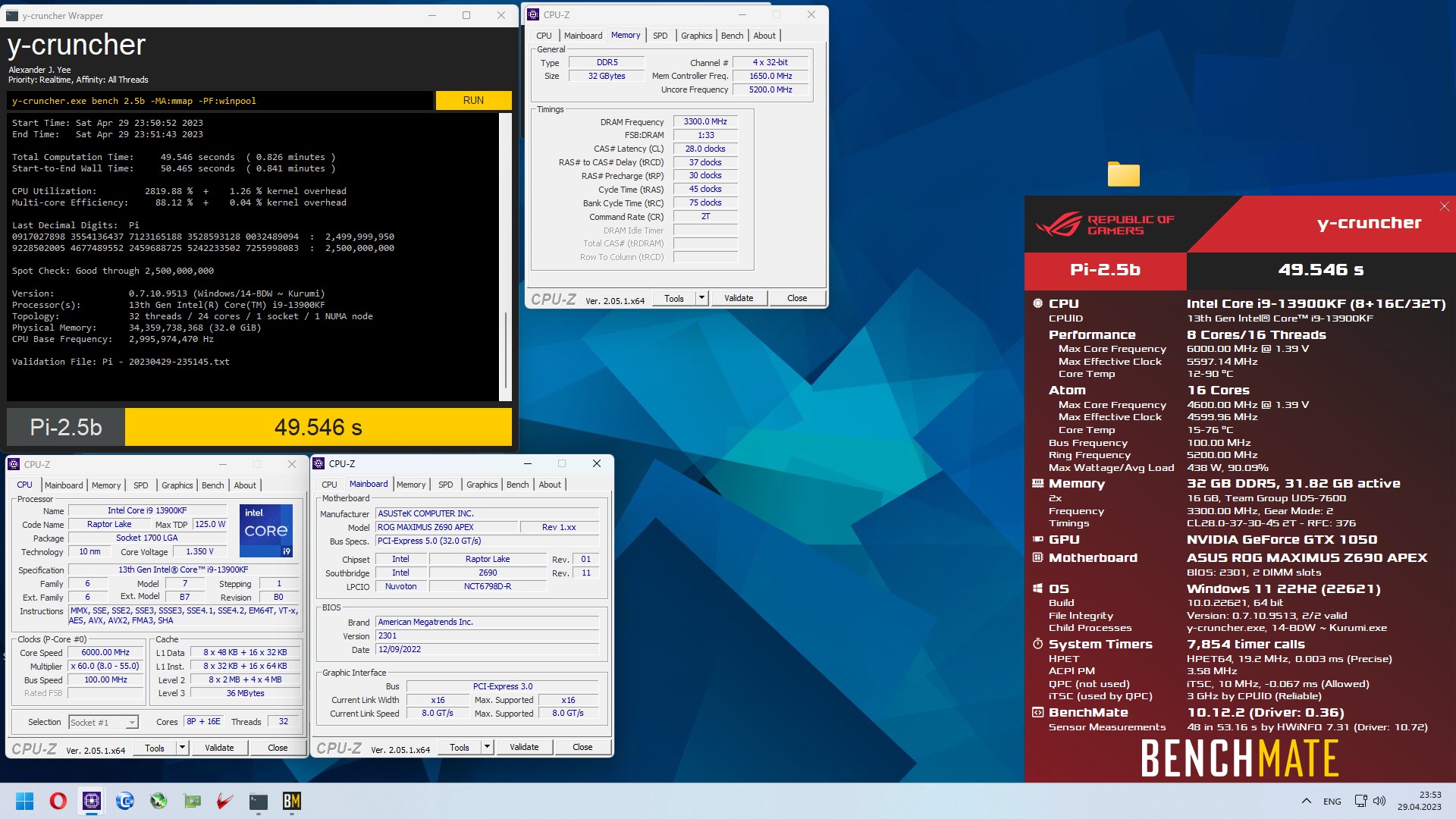Screen dimensions: 1456x819
Task: Click the CPU chip icon in BenchMate panel
Action: 1037,303
